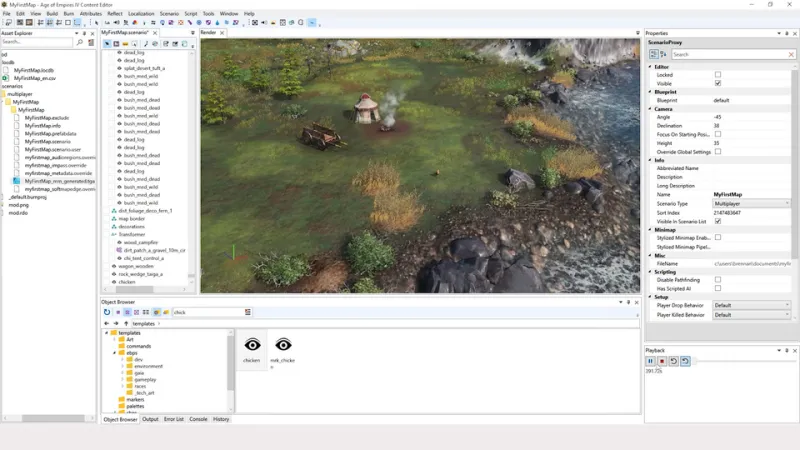800x450 pixels.
Task: Enable Focus On Starting Position checkbox
Action: click(x=718, y=134)
